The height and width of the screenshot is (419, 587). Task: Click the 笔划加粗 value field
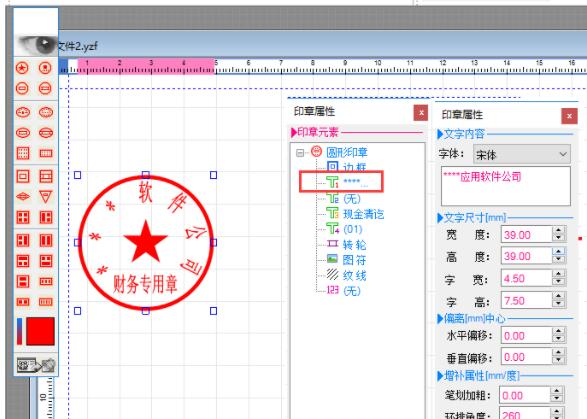[524, 395]
